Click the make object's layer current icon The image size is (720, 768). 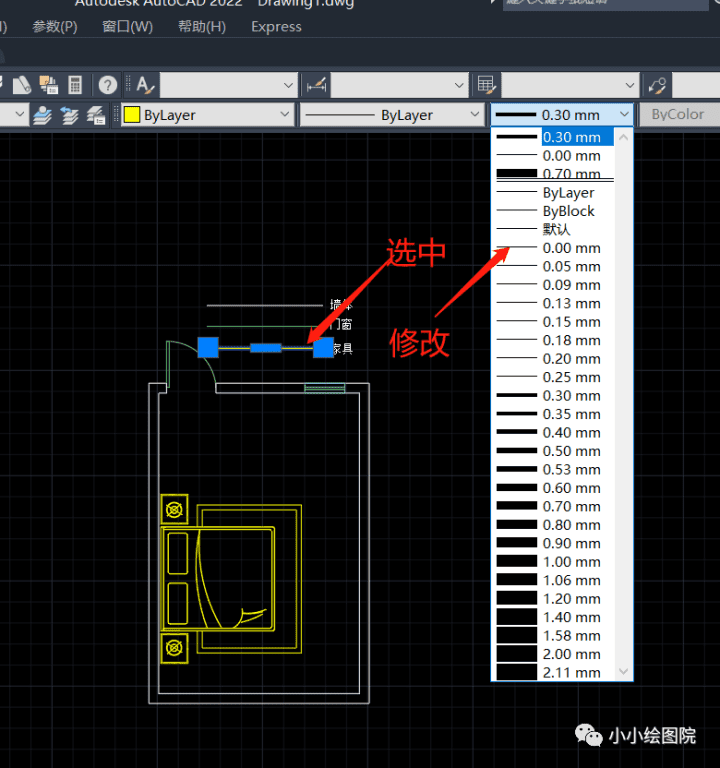point(43,115)
